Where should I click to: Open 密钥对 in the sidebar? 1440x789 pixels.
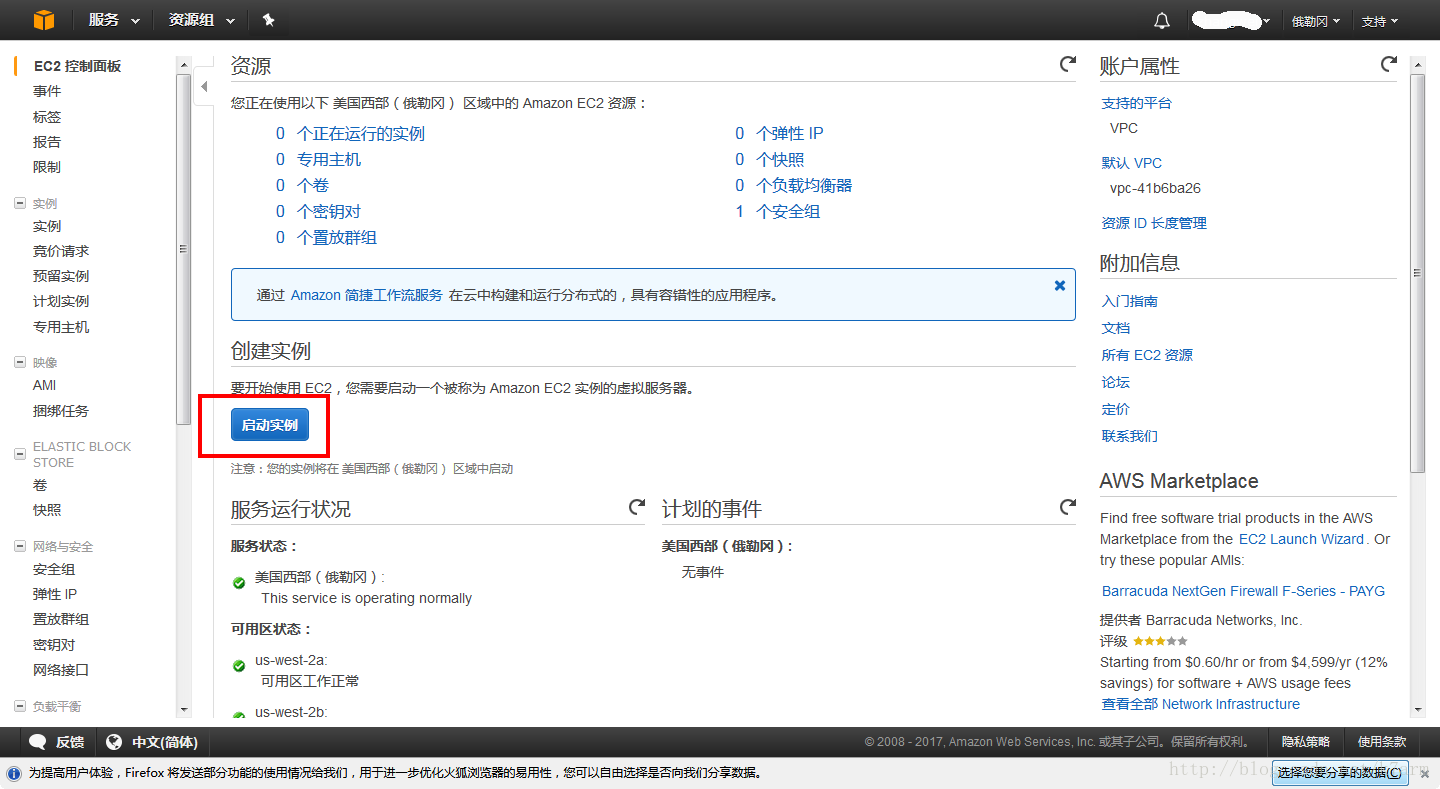point(54,645)
